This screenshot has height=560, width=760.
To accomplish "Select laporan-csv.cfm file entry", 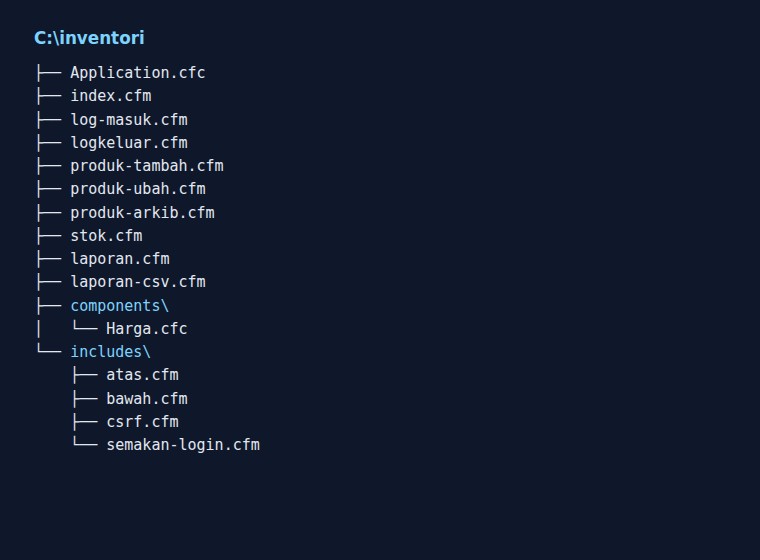I will [x=138, y=282].
